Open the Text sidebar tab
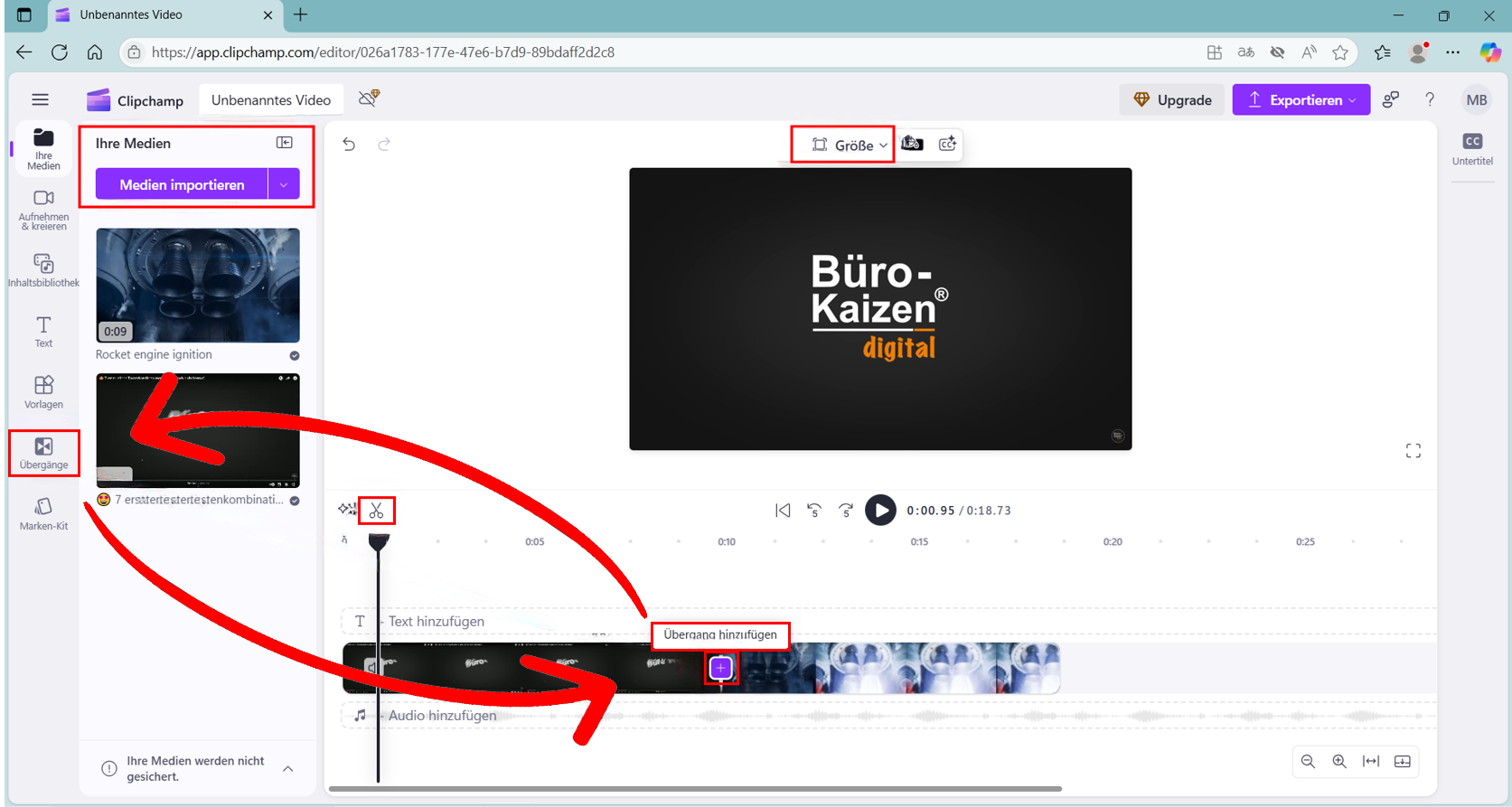Image resolution: width=1512 pixels, height=807 pixels. 43,332
